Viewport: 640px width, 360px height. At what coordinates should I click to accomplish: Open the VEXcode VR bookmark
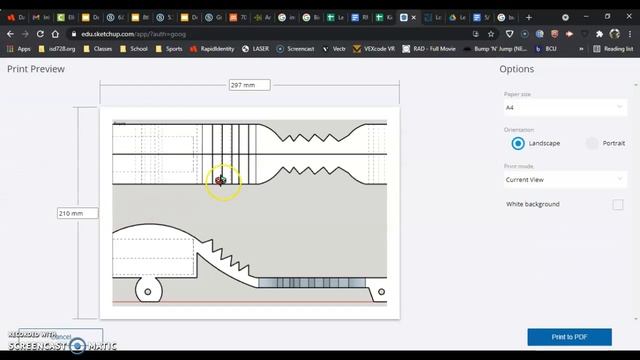coord(374,49)
